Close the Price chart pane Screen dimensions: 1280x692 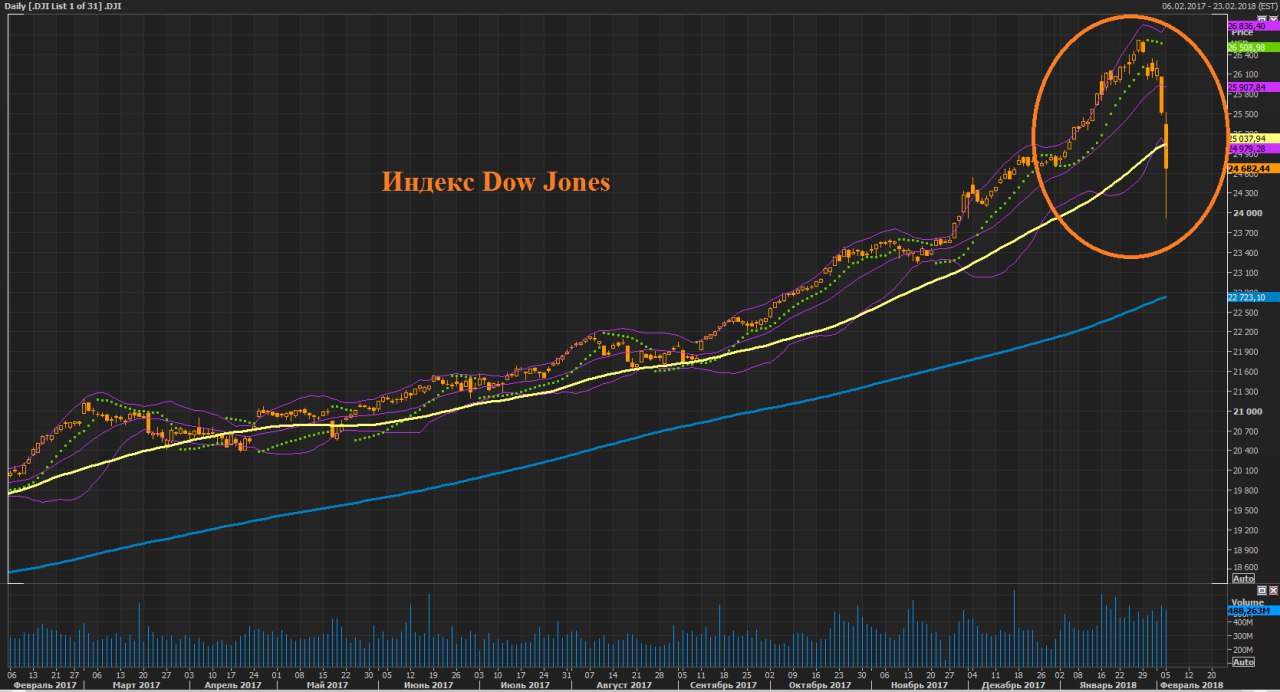tap(1273, 18)
